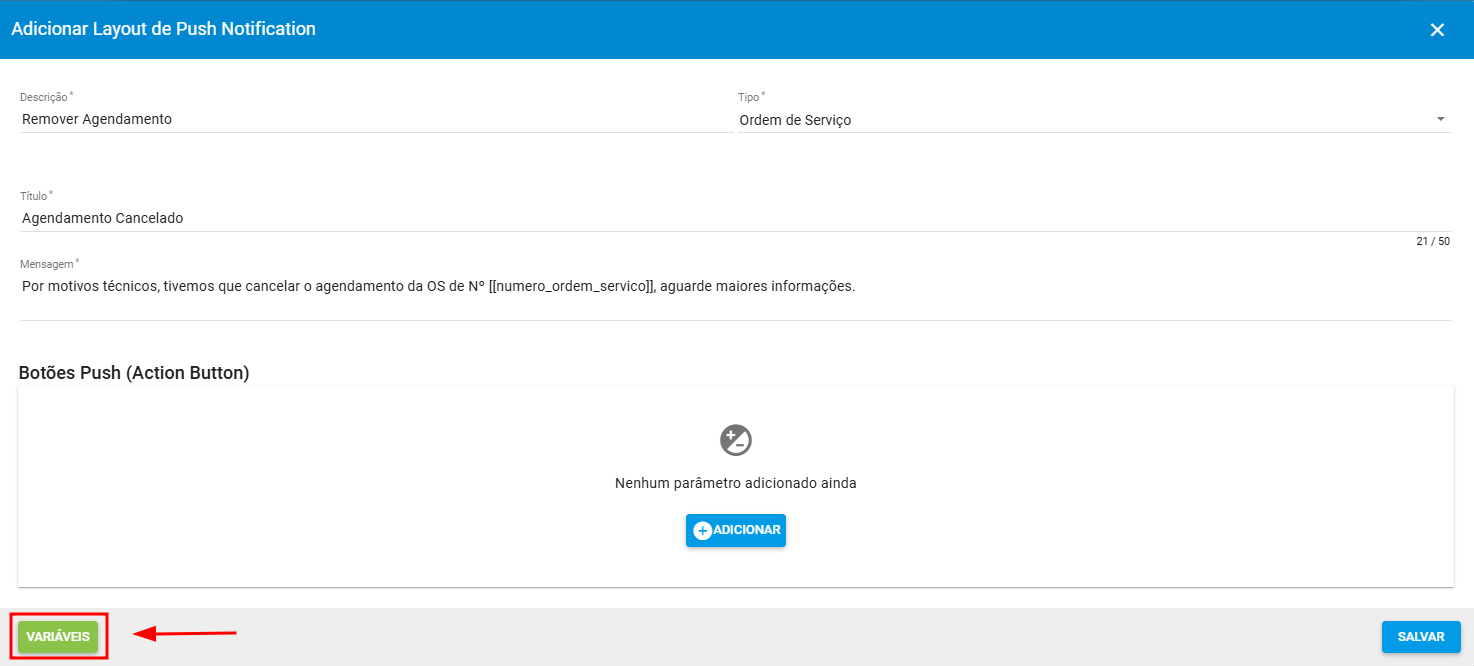
Task: Click the ADICIONAR button
Action: tap(736, 530)
